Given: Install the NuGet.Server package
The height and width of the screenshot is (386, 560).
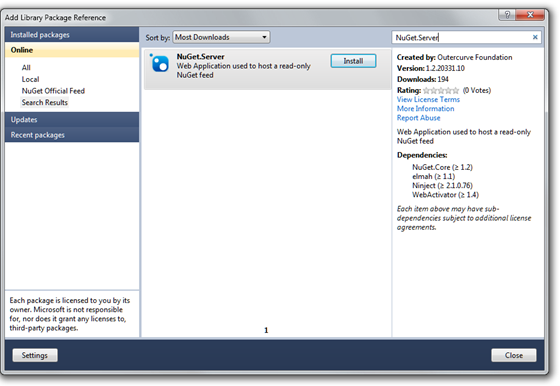Looking at the screenshot, I should tap(353, 61).
